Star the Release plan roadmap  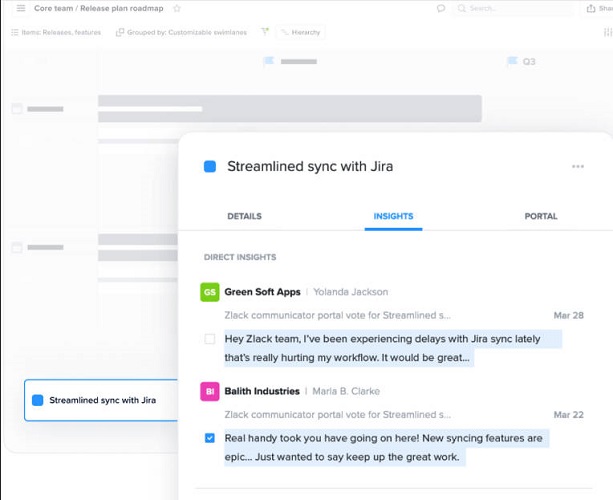tap(177, 8)
